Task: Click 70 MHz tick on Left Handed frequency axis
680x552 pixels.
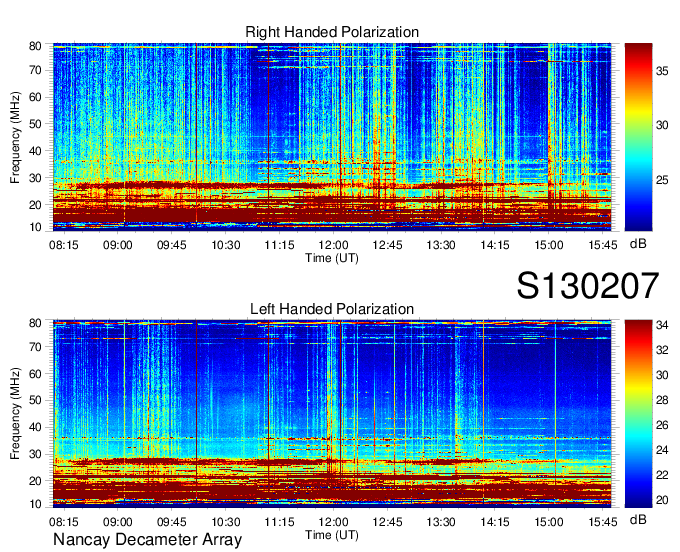Action: click(35, 346)
